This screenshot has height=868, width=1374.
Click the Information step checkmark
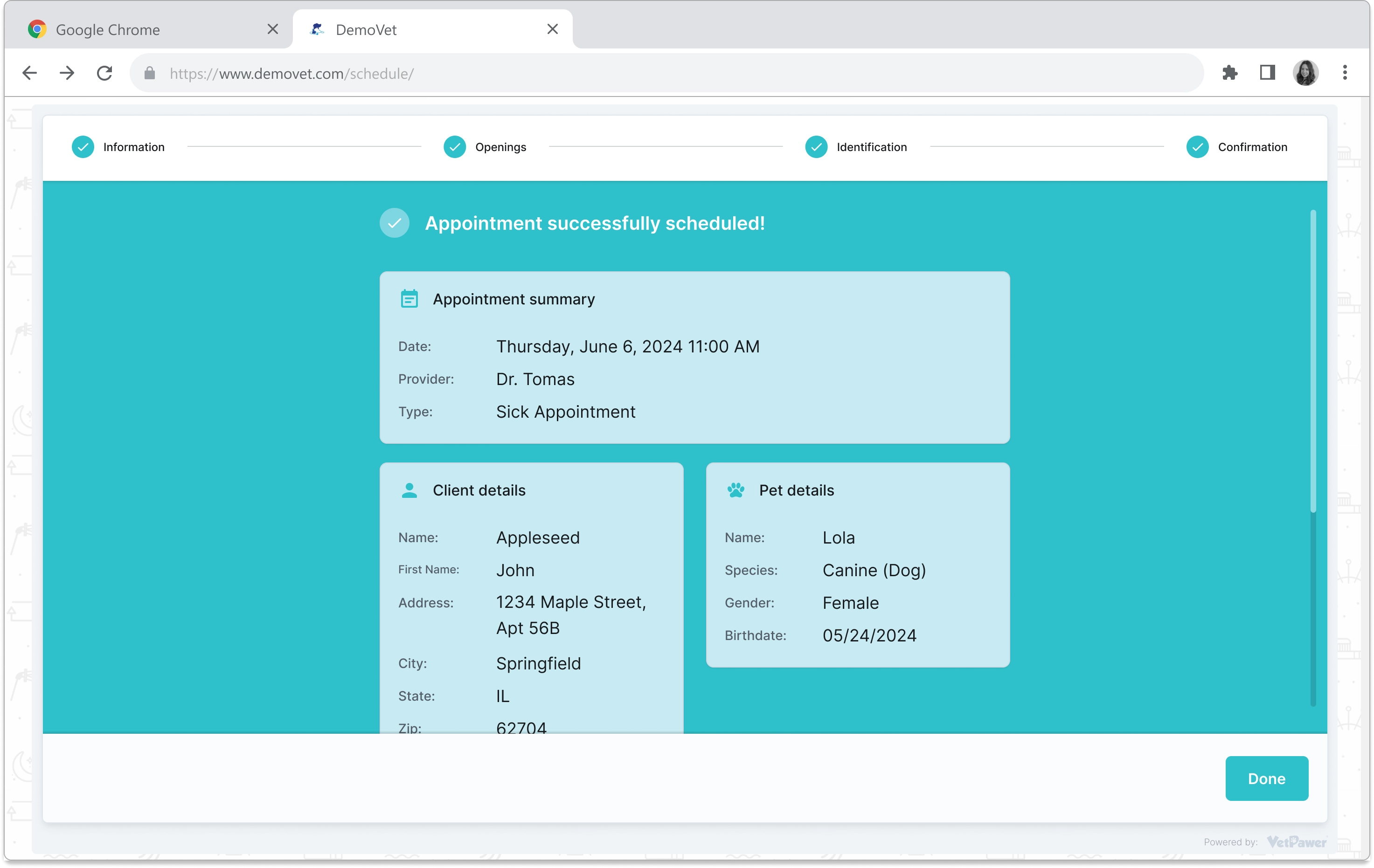coord(83,147)
